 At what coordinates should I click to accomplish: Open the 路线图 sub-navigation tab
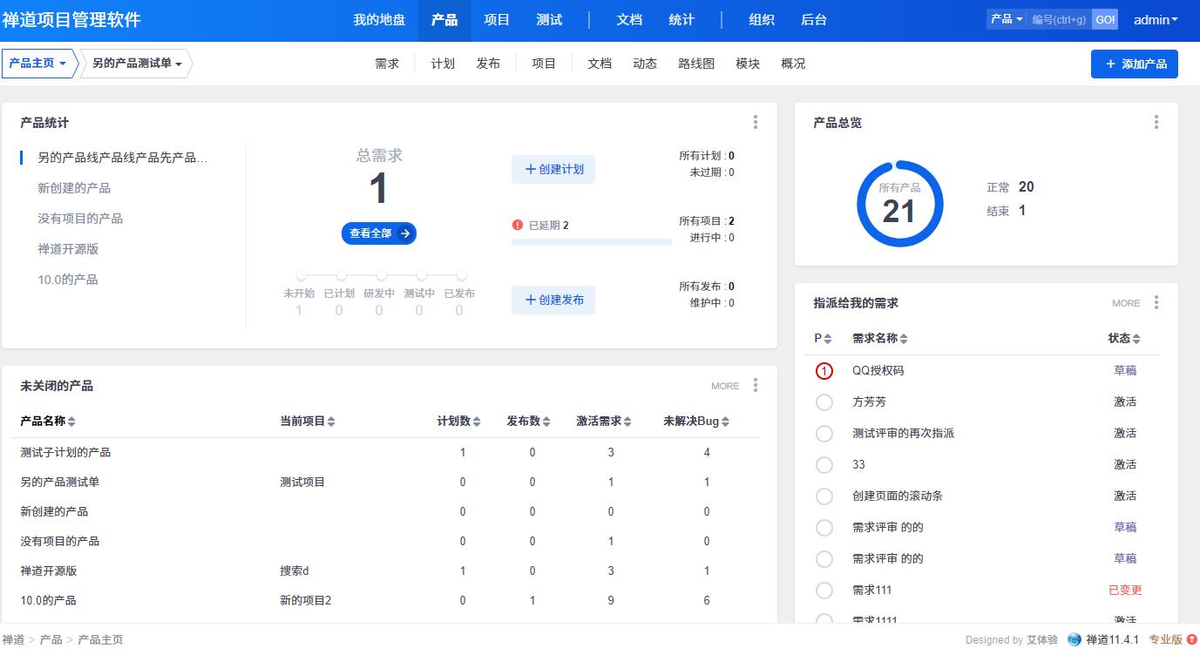(x=696, y=63)
